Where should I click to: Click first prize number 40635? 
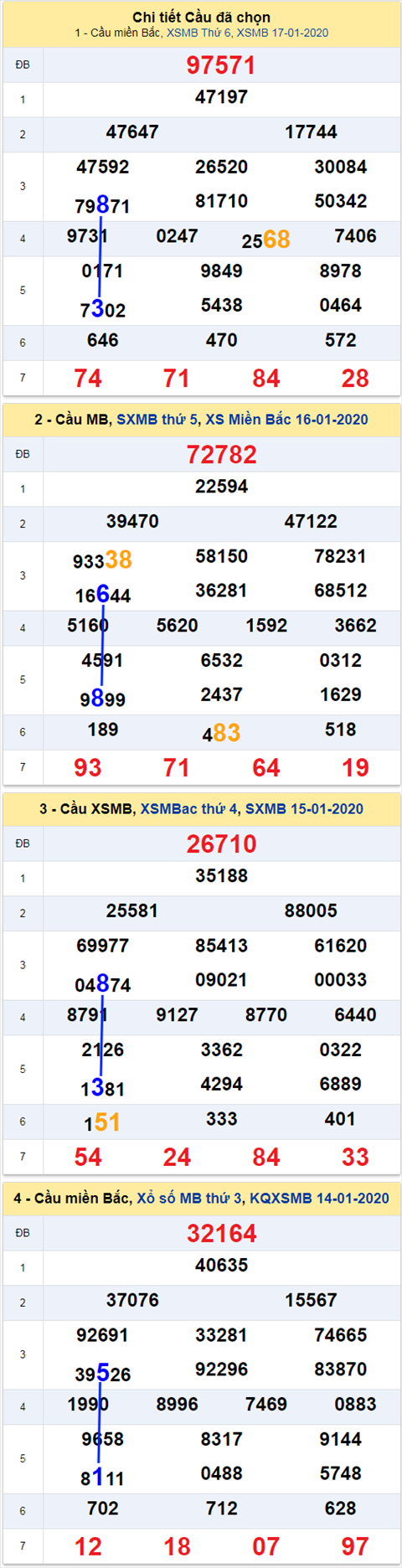click(221, 1266)
